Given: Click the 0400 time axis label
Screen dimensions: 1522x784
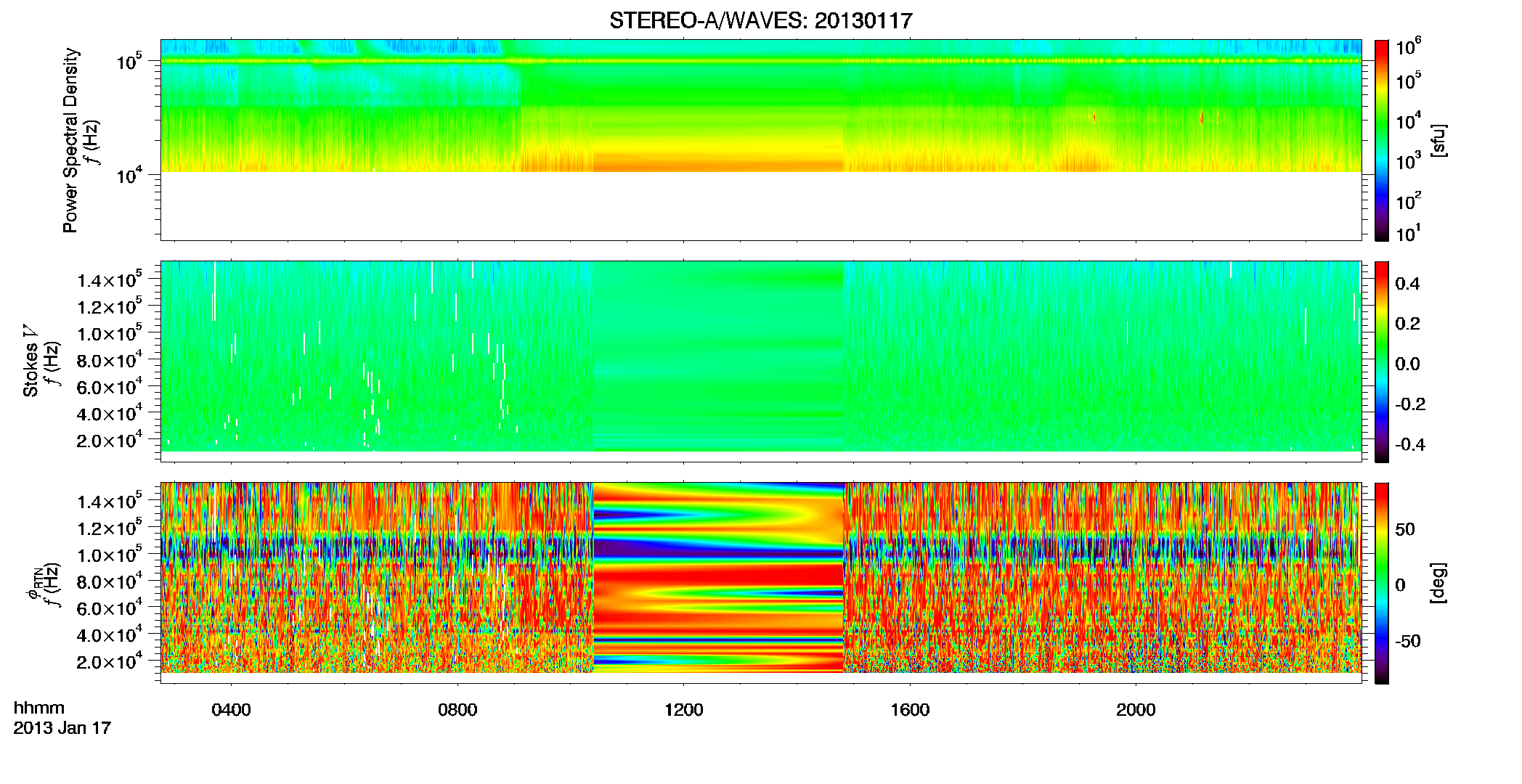Looking at the screenshot, I should point(231,710).
